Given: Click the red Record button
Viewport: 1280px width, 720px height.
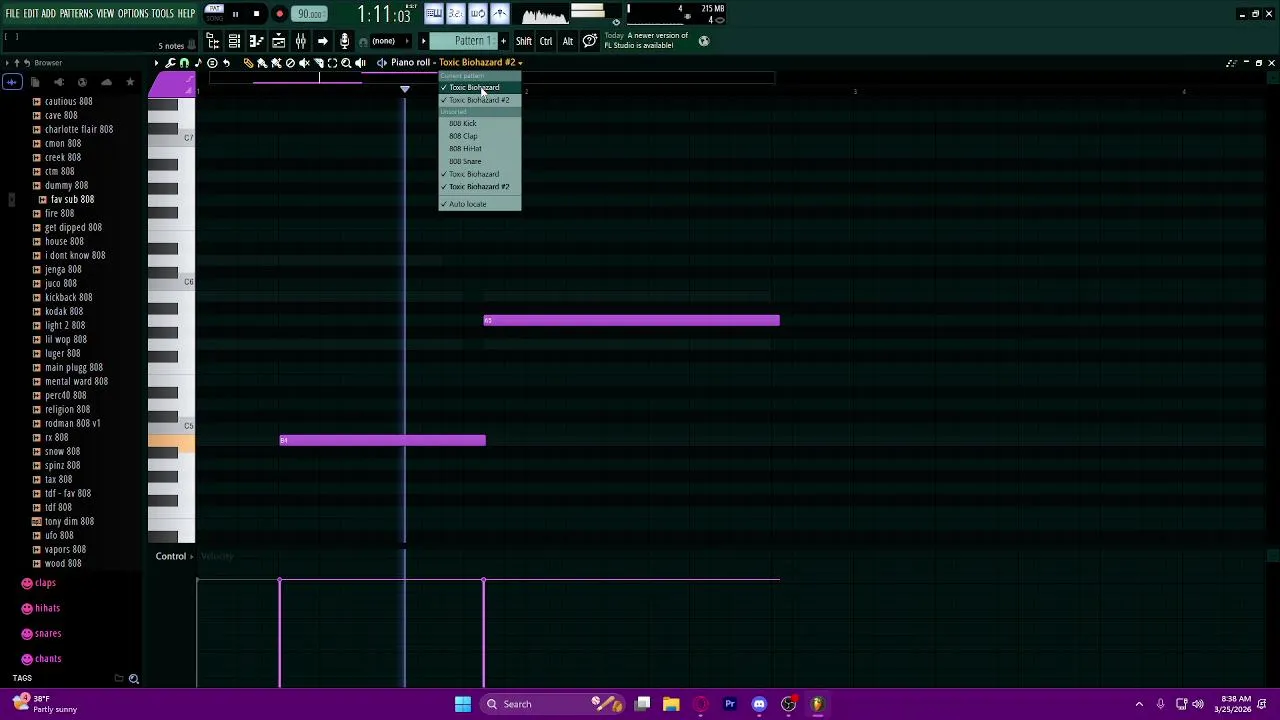Looking at the screenshot, I should (279, 14).
